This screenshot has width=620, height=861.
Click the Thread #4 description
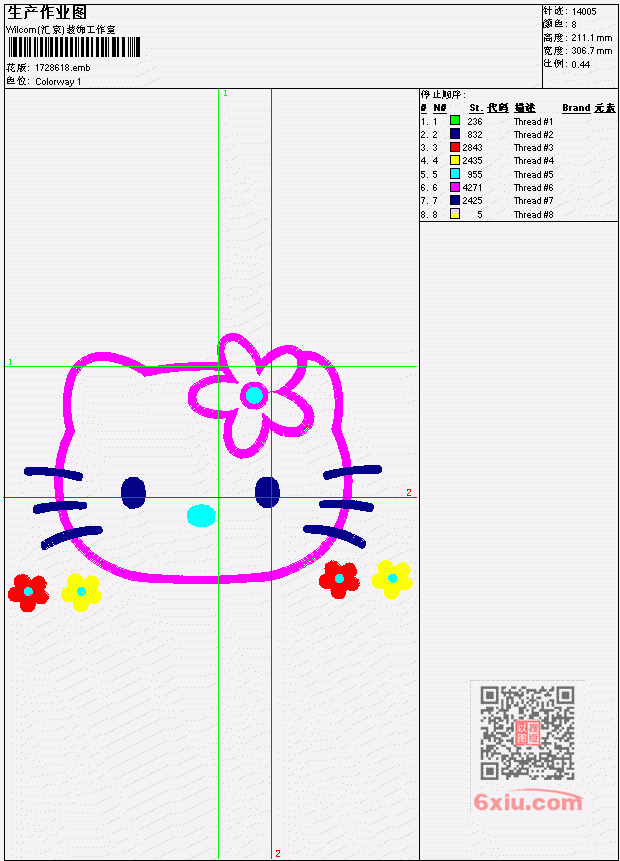533,161
